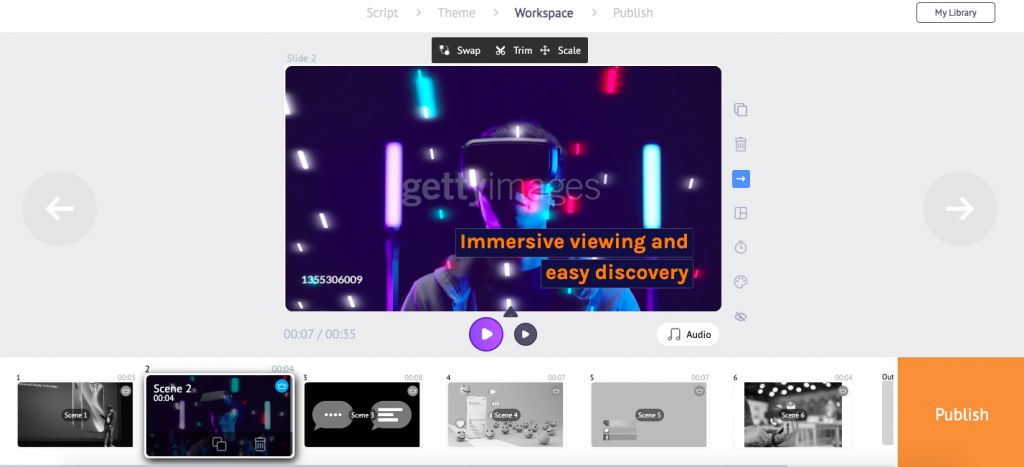Delete slide using the side toolbar trash icon

click(x=741, y=144)
